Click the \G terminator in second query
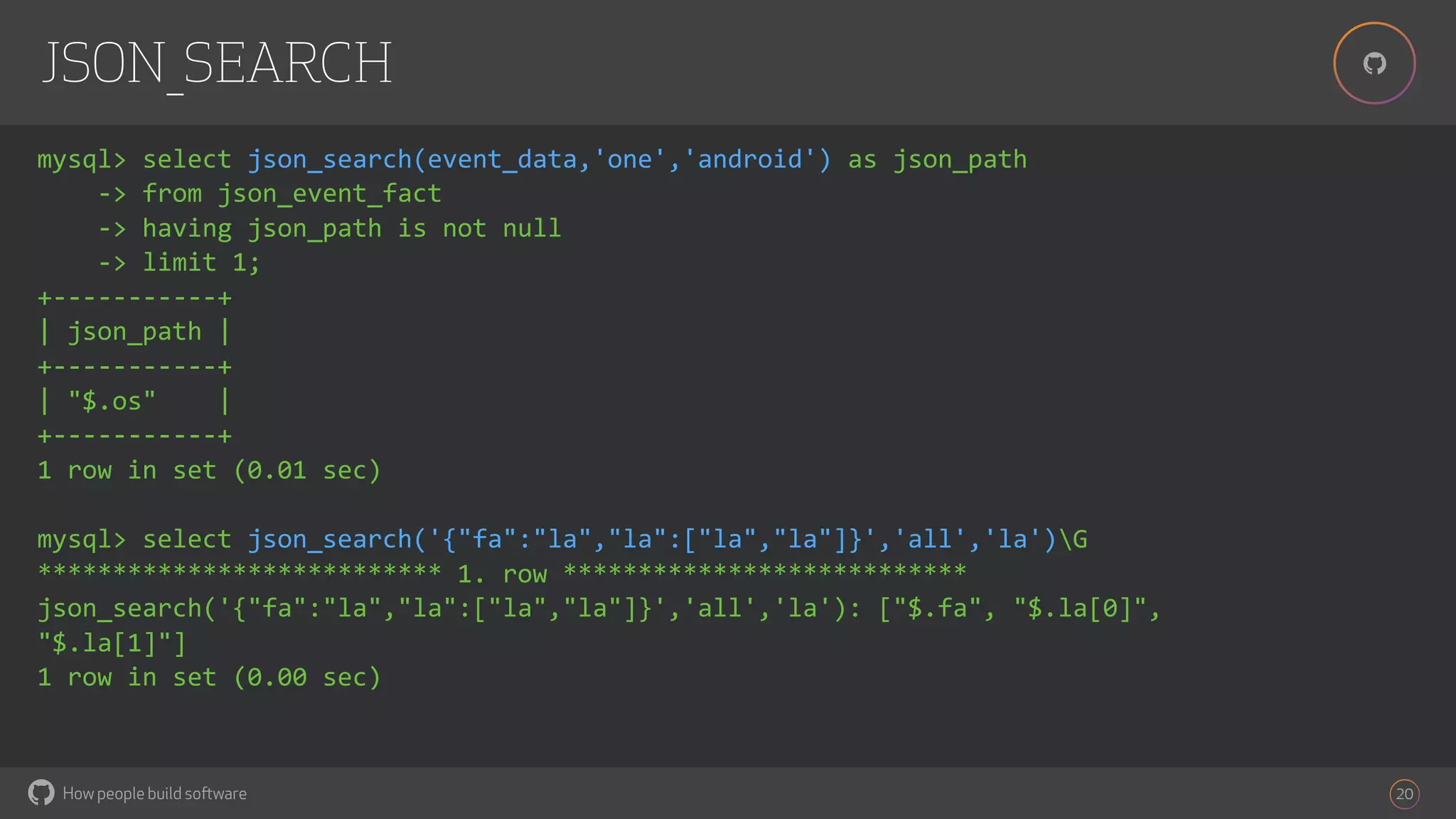 pyautogui.click(x=1073, y=540)
